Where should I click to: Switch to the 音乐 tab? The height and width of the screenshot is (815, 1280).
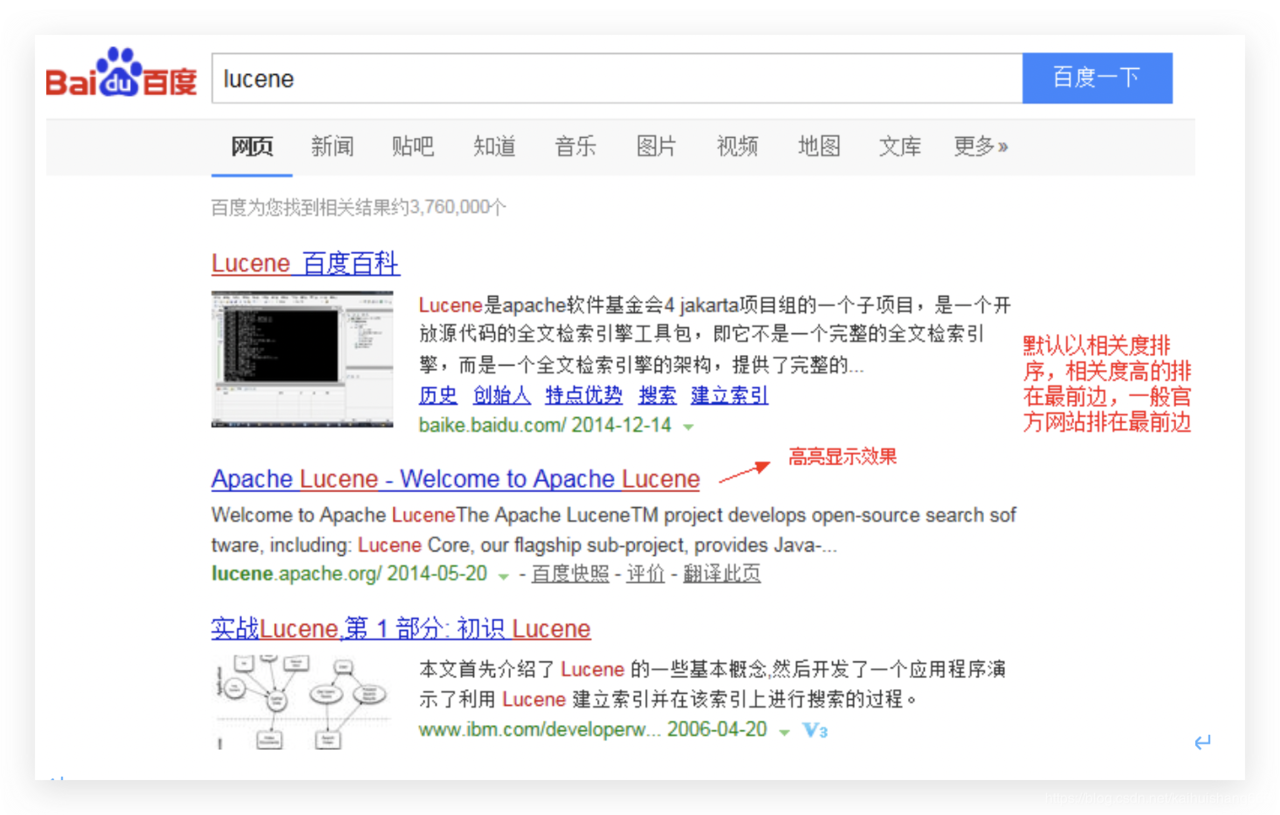[575, 147]
